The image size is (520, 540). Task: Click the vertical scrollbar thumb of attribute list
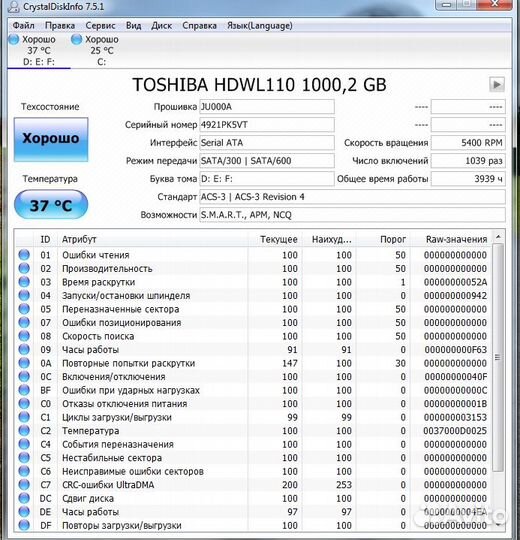click(498, 357)
